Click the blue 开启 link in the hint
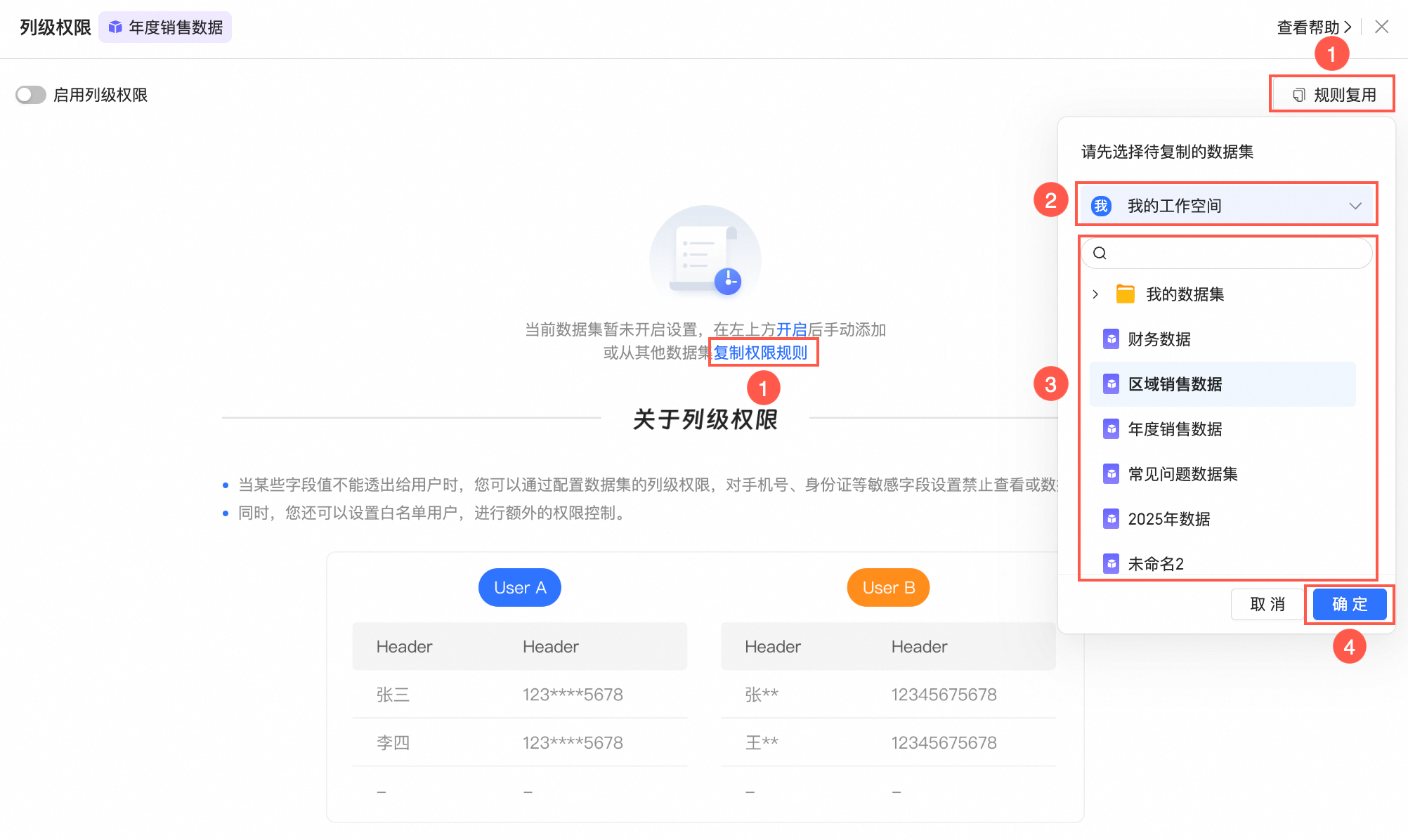1408x840 pixels. [791, 329]
